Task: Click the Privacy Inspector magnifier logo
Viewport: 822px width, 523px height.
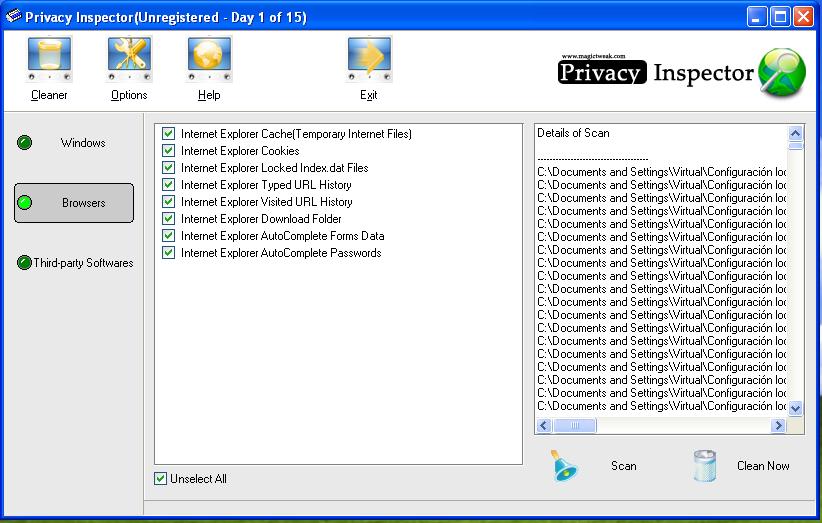Action: [x=782, y=73]
